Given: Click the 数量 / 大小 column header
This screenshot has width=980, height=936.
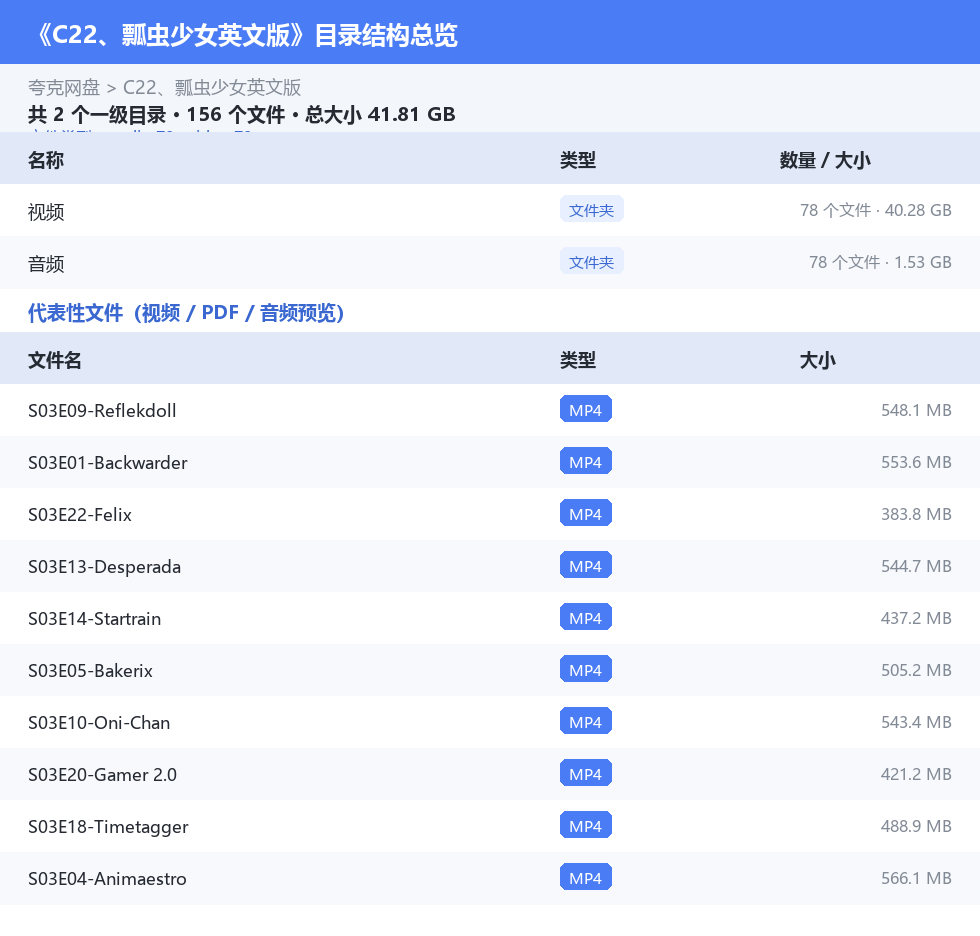Looking at the screenshot, I should pos(825,161).
